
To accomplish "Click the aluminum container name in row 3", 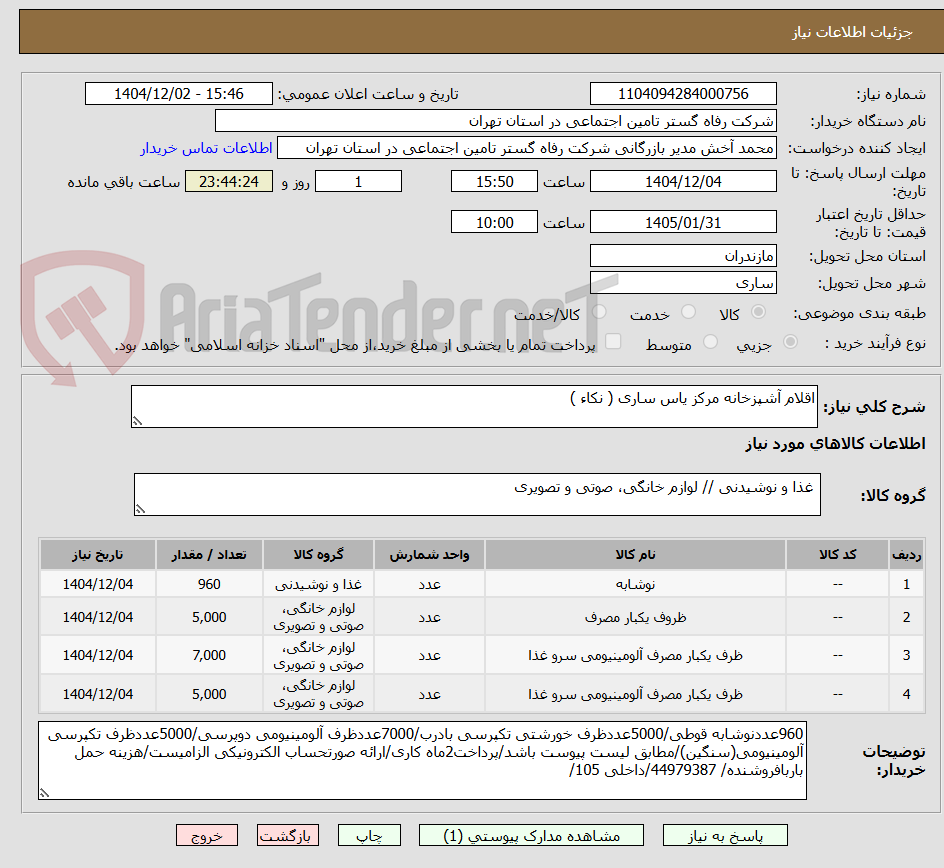I will 635,655.
